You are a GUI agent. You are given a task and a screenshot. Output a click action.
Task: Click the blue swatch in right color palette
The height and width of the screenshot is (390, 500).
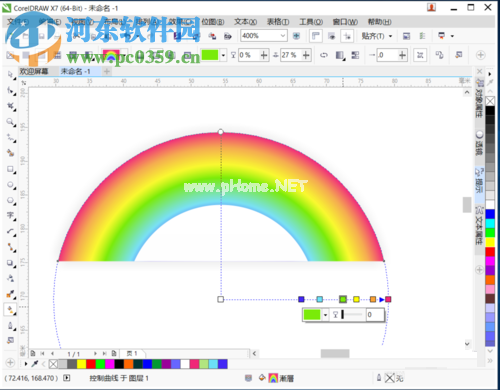pyautogui.click(x=490, y=214)
